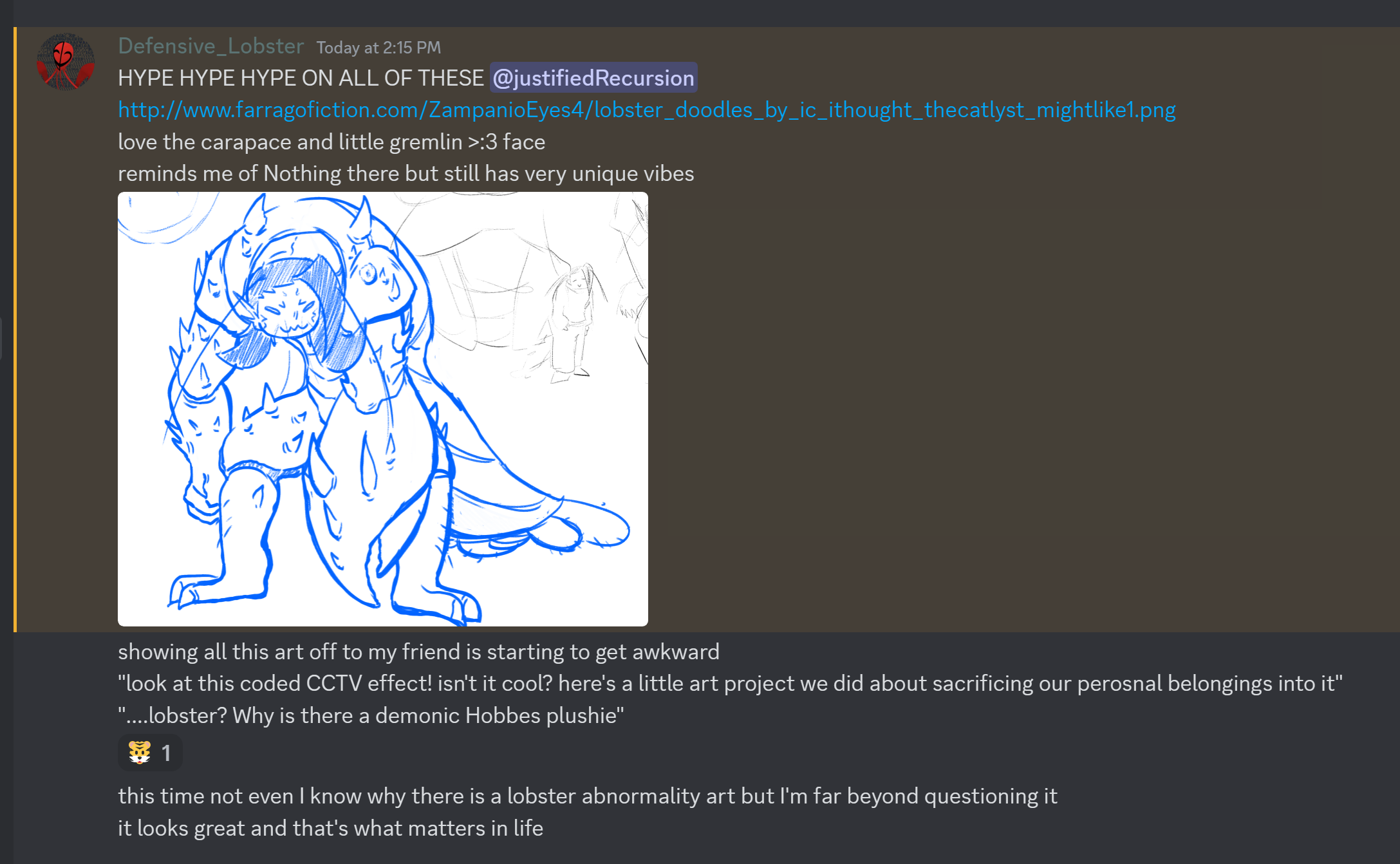Open the farragofiction.com lobster doodles link
Viewport: 1400px width, 864px height.
(647, 110)
